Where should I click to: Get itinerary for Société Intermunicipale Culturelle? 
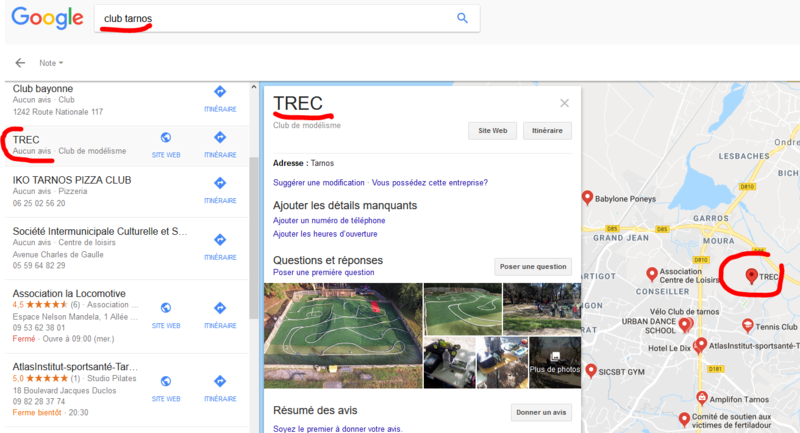[220, 247]
